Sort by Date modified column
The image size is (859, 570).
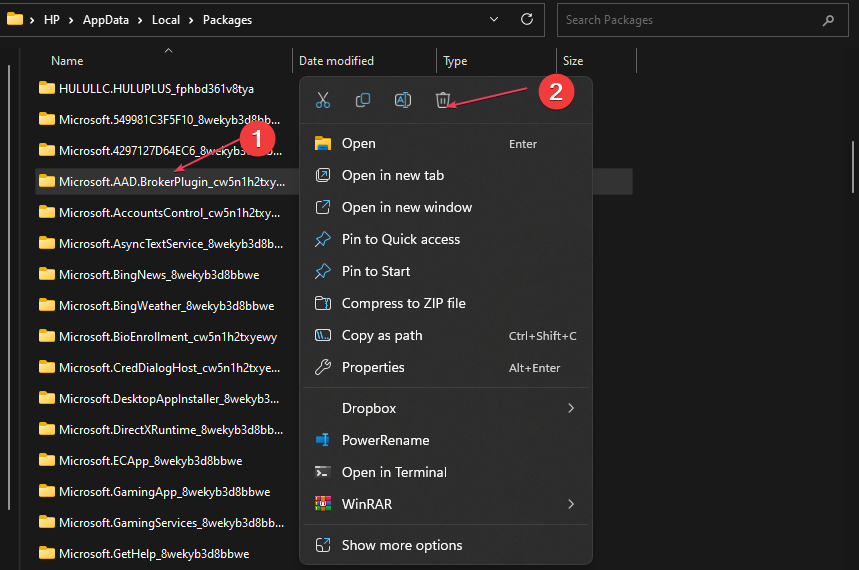(x=364, y=61)
